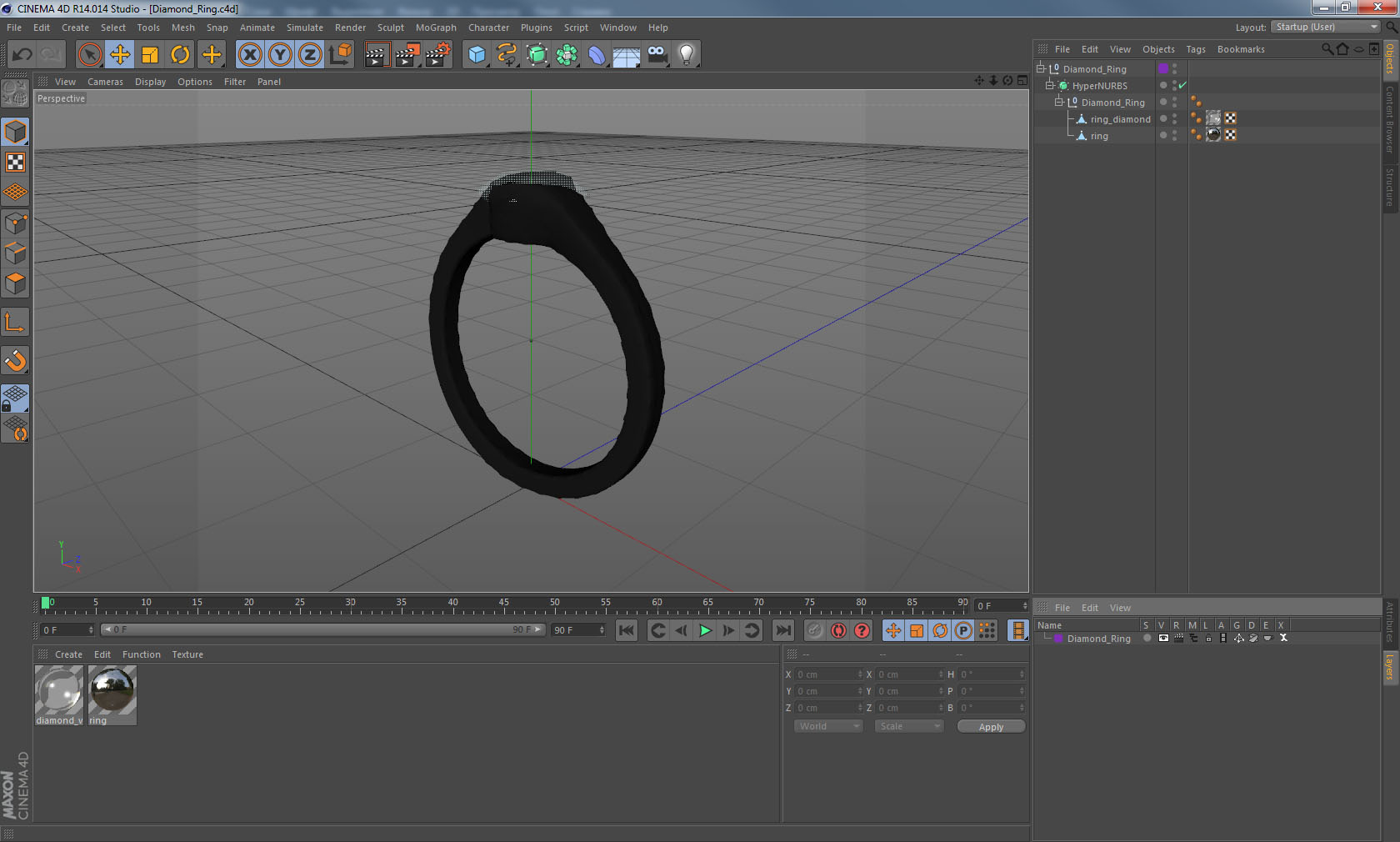The height and width of the screenshot is (842, 1400).
Task: Activate the Rotate tool
Action: tap(181, 55)
